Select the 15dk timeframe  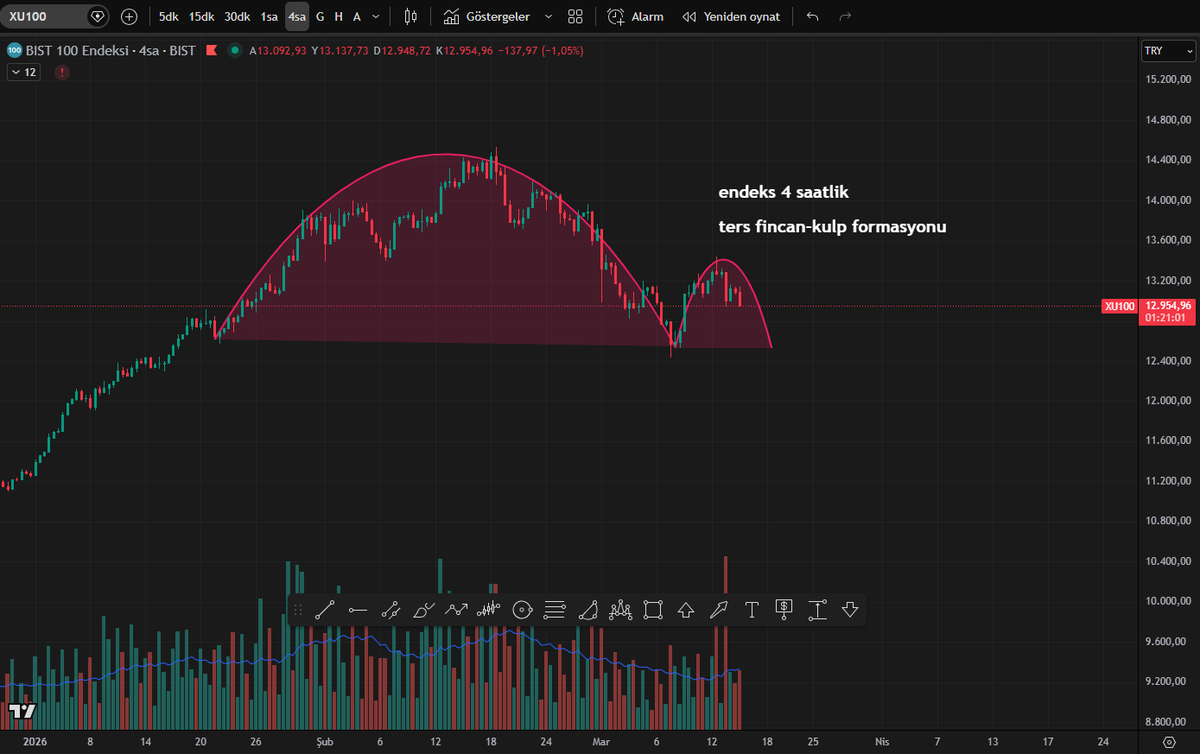202,17
